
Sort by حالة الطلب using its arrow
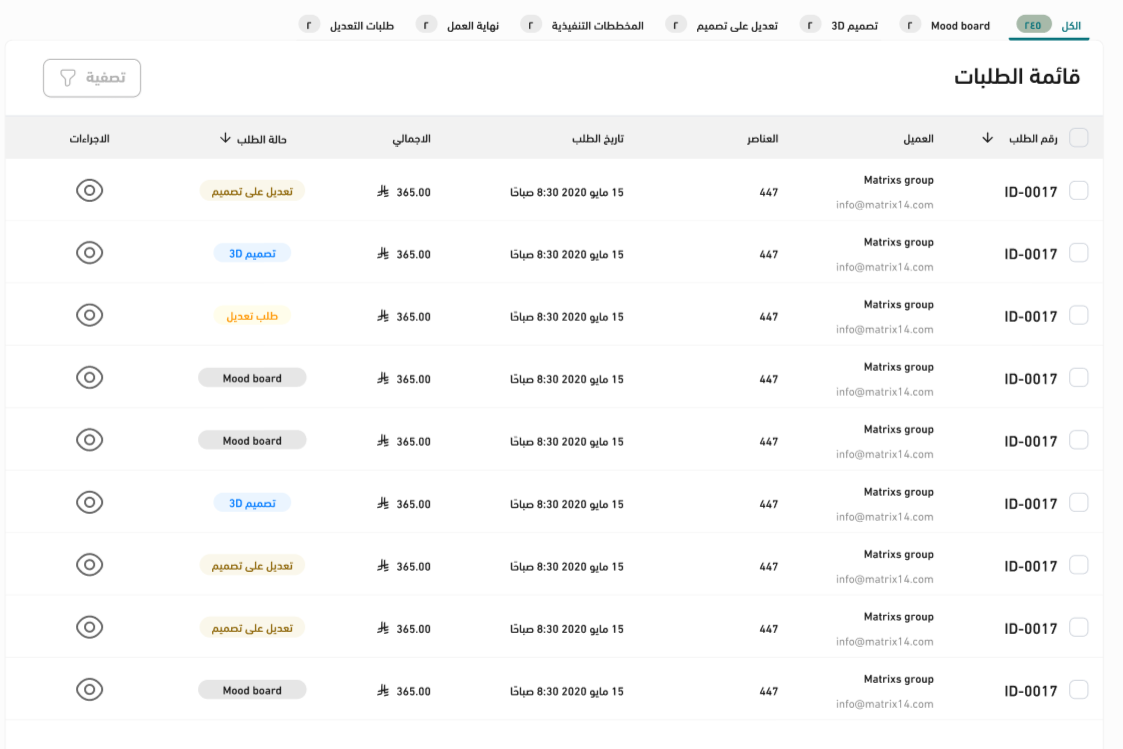click(225, 139)
